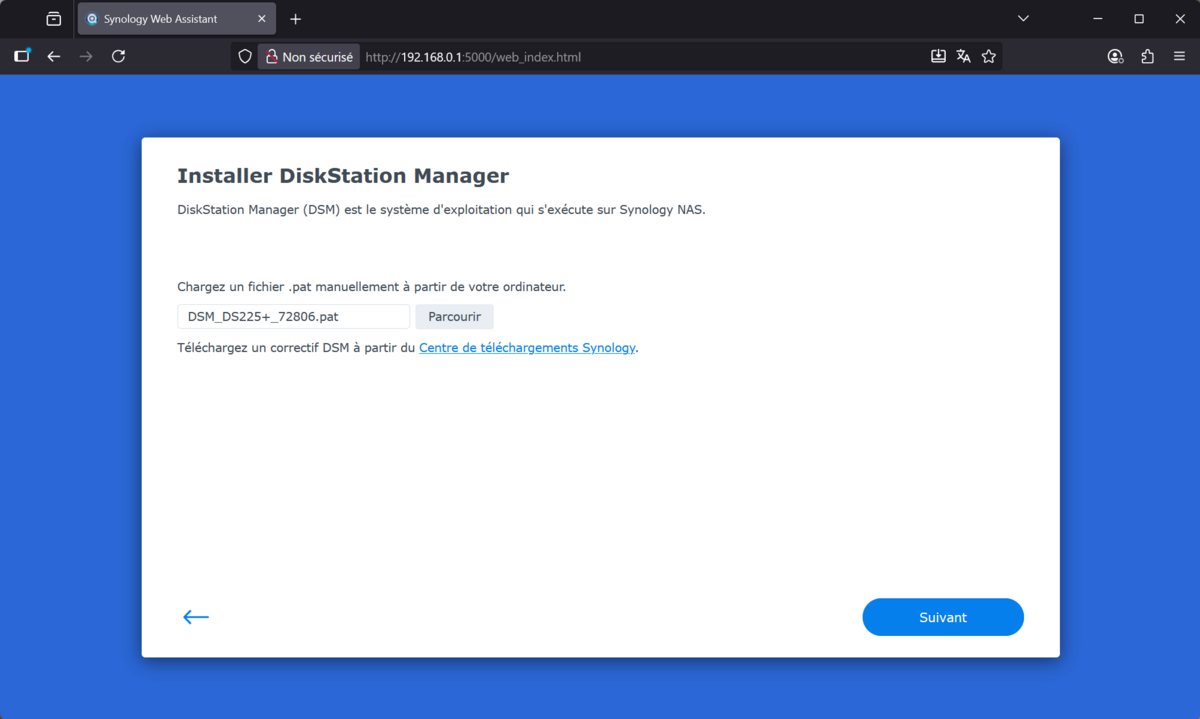
Task: Reload the current page
Action: 118,56
